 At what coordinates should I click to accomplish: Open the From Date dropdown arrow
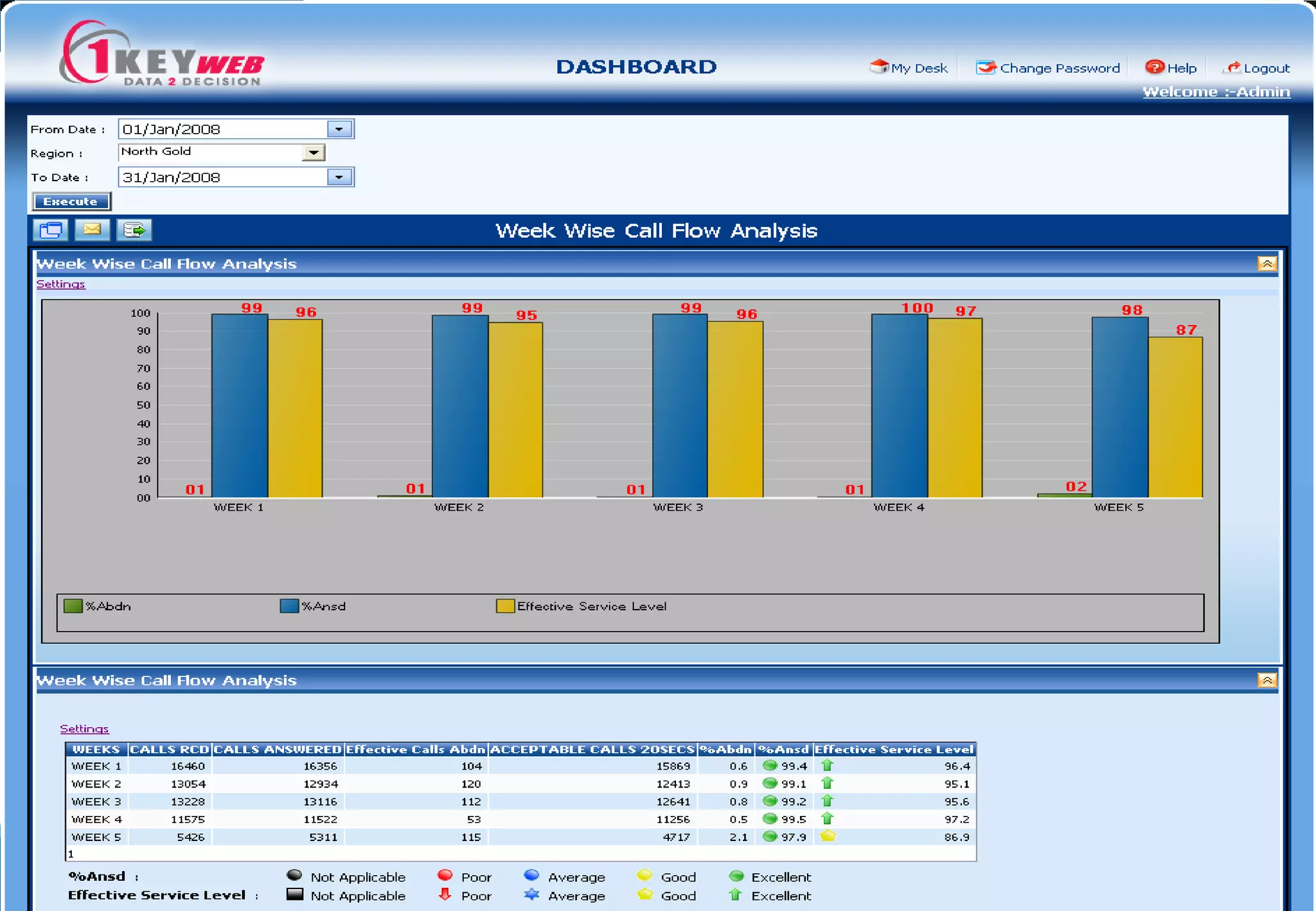(x=339, y=129)
